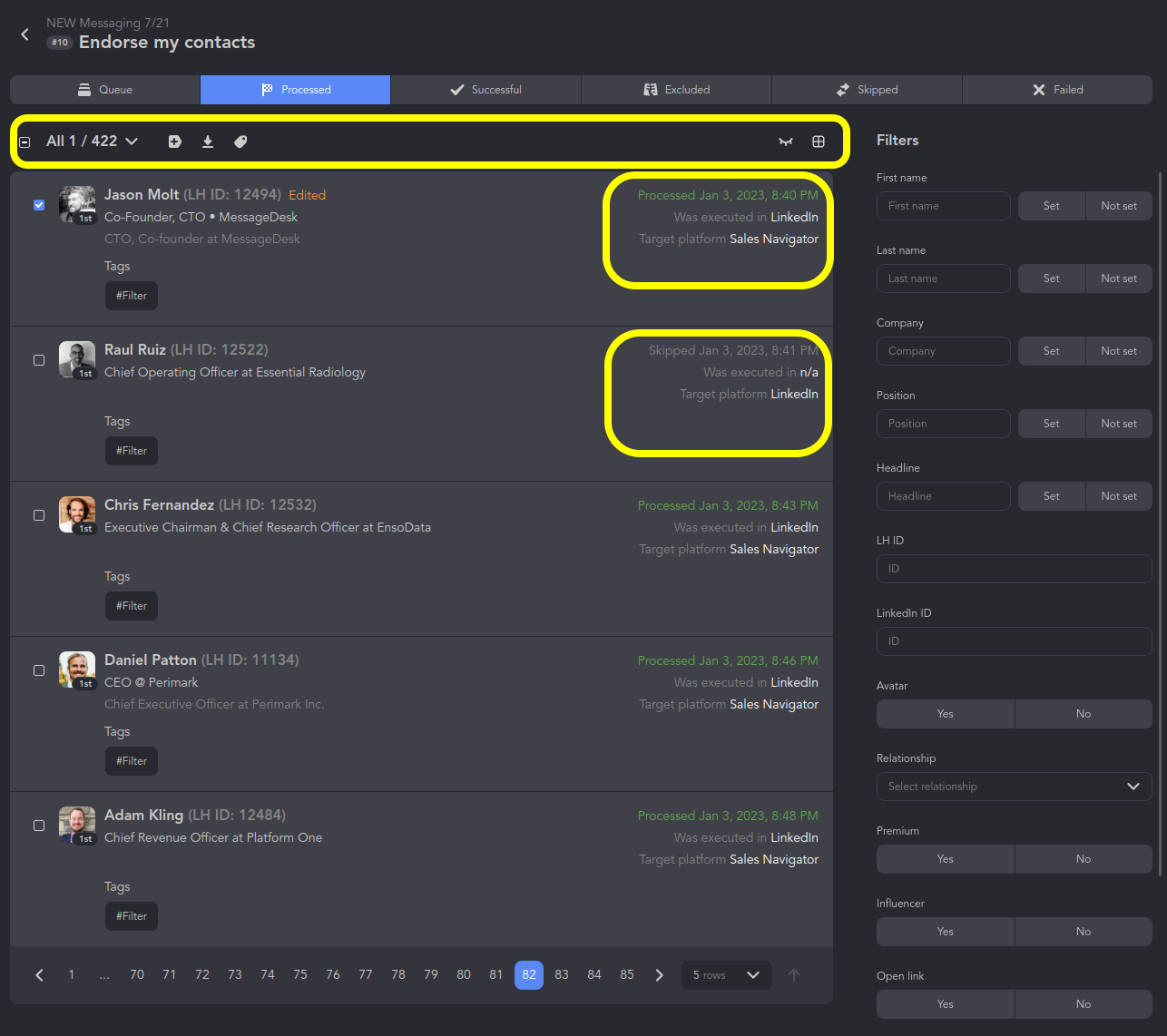Select No for Avatar filter
The width and height of the screenshot is (1167, 1036).
tap(1084, 714)
